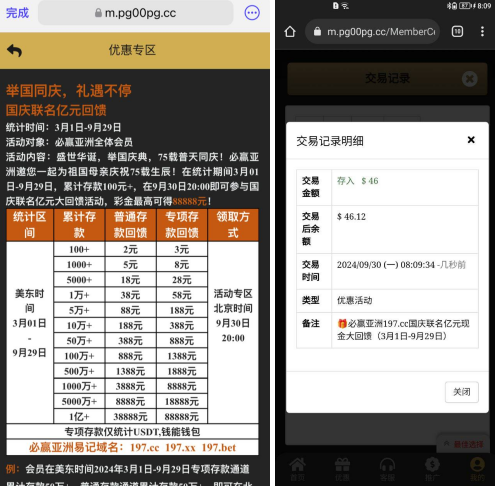
Task: Tap 完成 to close the in-app browser
Action: 17,13
